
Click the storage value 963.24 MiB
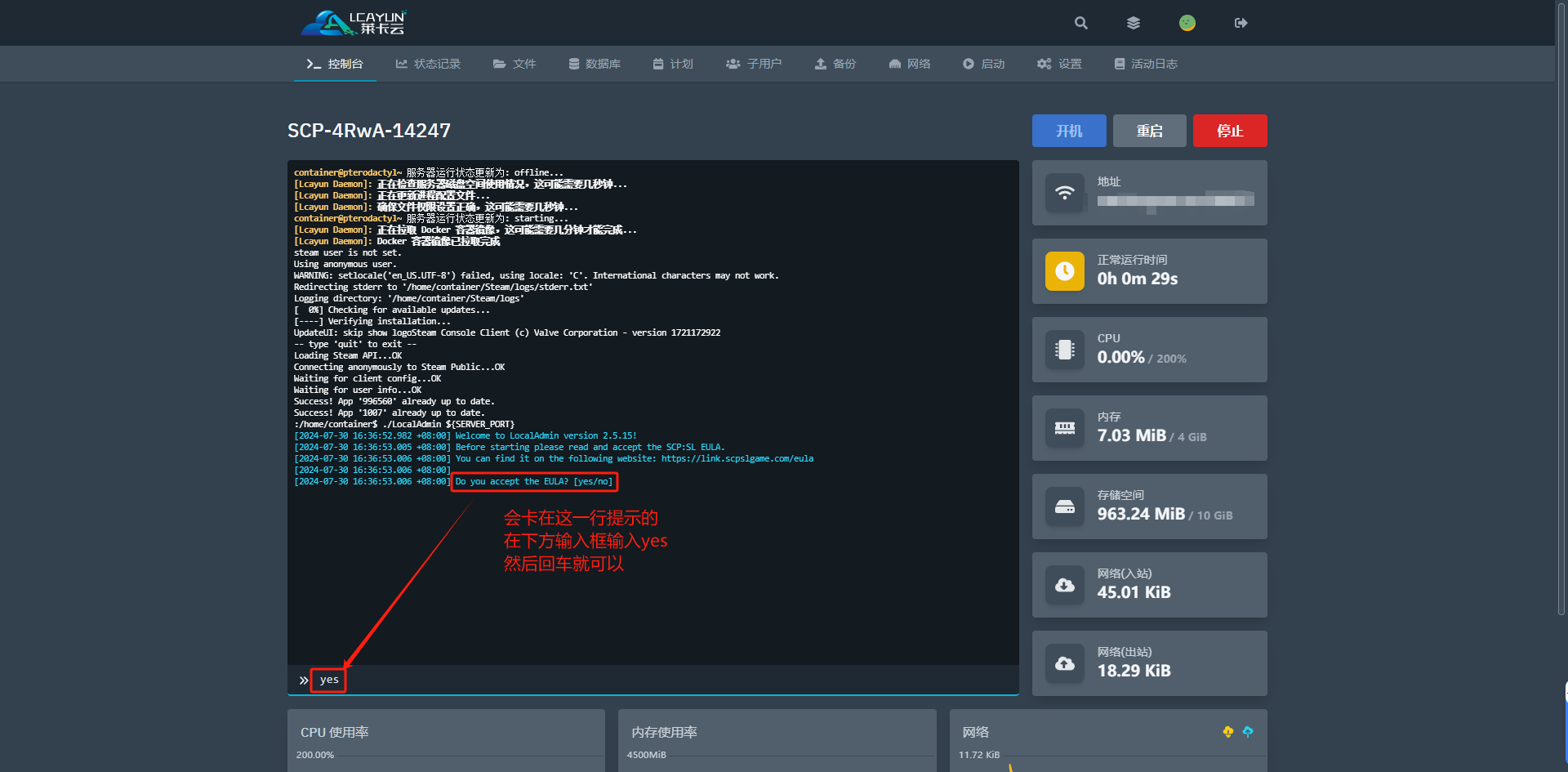(x=1141, y=514)
